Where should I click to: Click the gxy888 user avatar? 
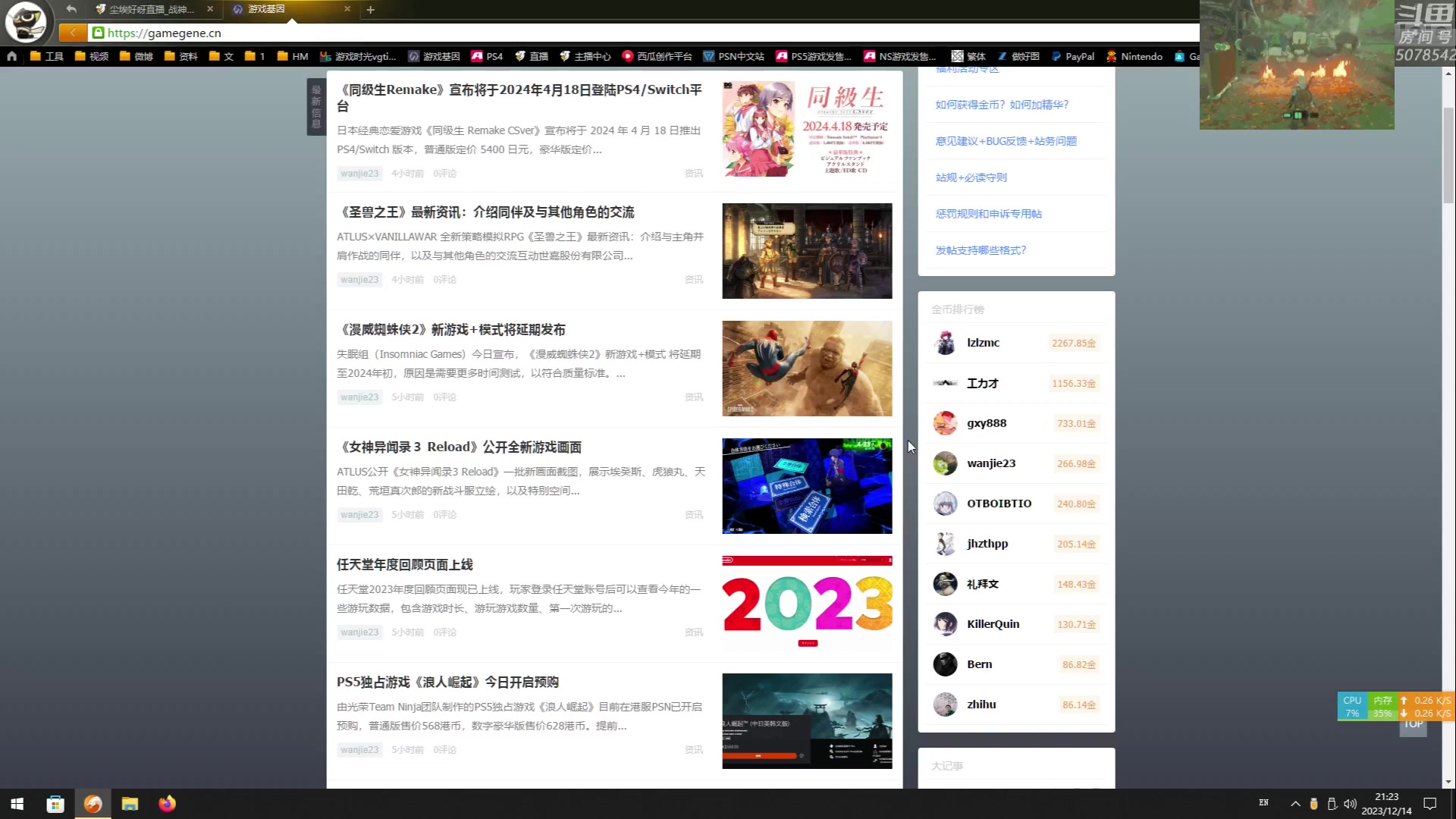coord(945,423)
